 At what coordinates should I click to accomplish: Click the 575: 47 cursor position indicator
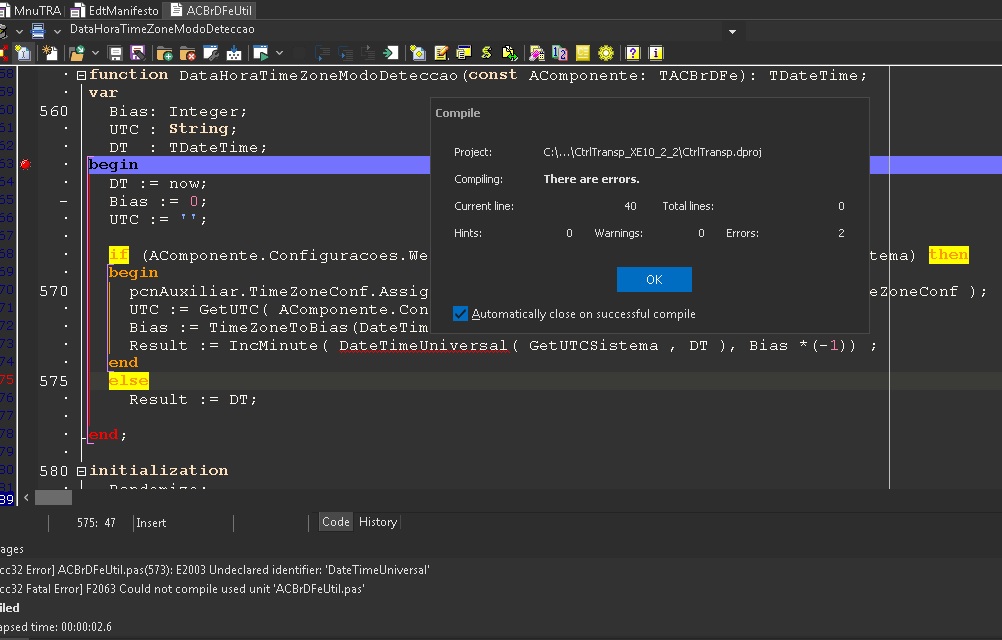96,522
